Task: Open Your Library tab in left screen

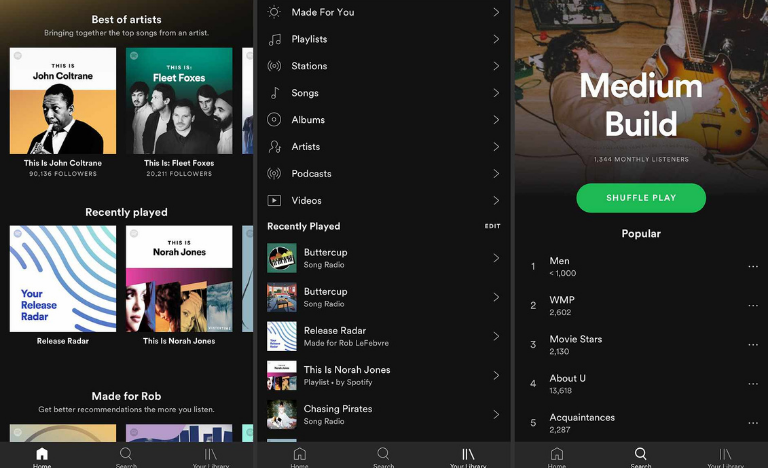Action: click(x=211, y=457)
